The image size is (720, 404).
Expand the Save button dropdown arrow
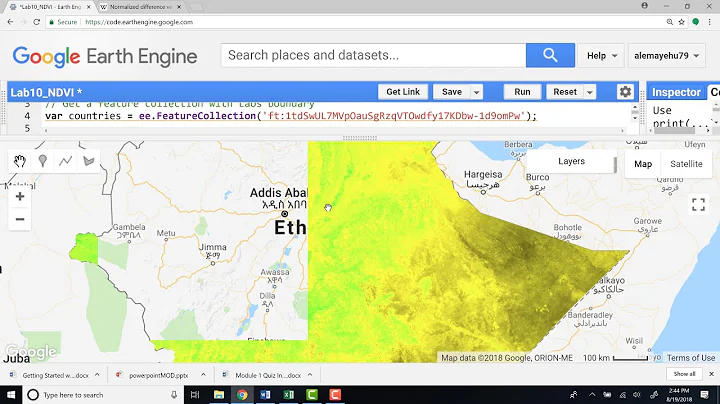pyautogui.click(x=477, y=92)
